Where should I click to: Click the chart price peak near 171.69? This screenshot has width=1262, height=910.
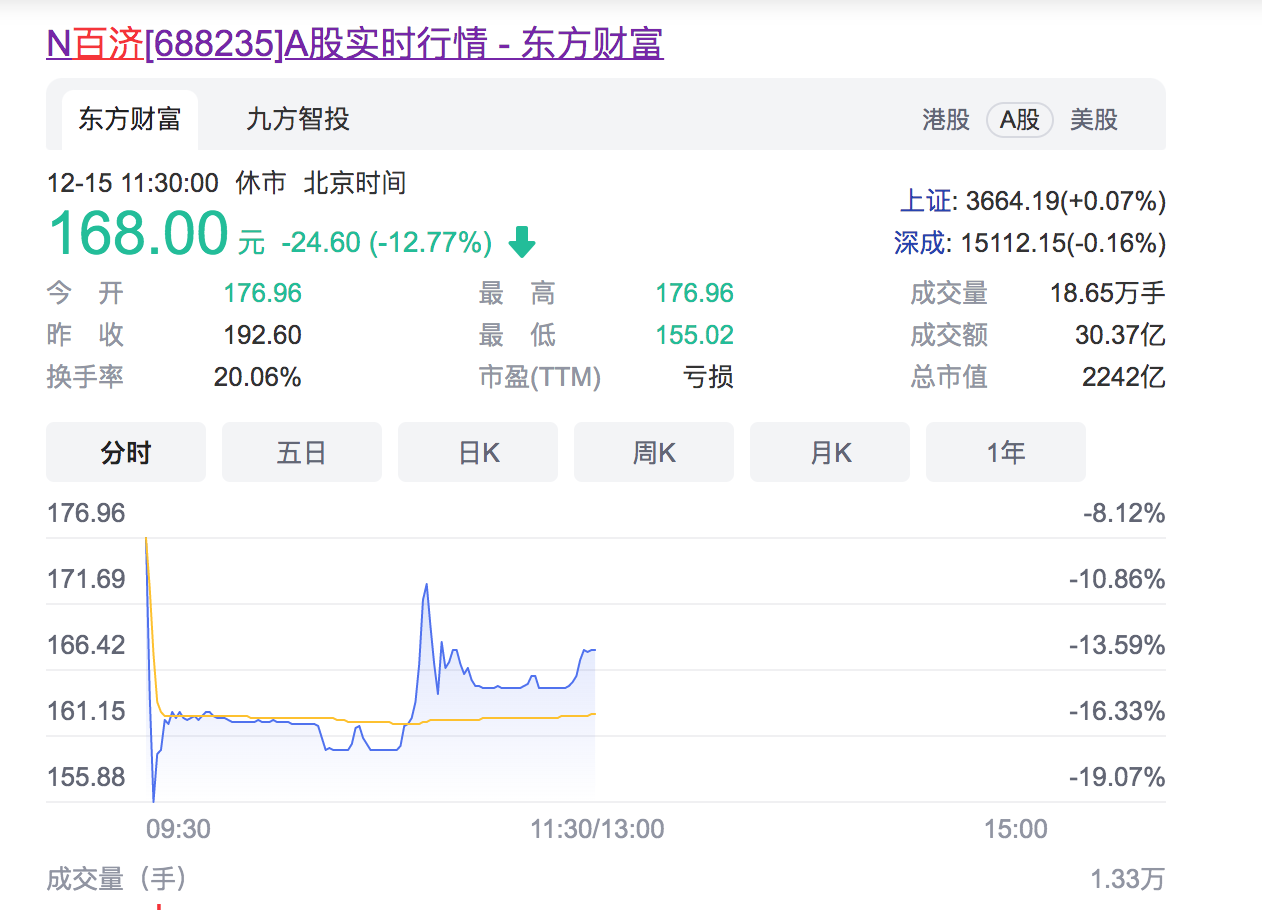[x=426, y=584]
